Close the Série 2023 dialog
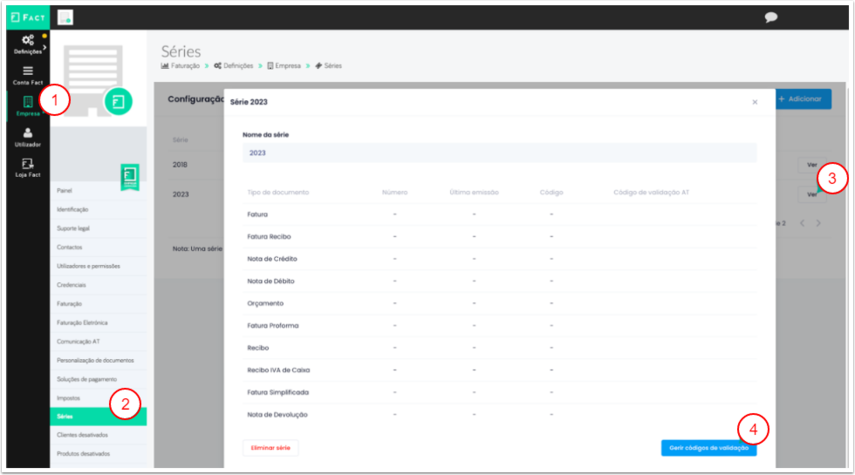855x475 pixels. click(x=754, y=102)
